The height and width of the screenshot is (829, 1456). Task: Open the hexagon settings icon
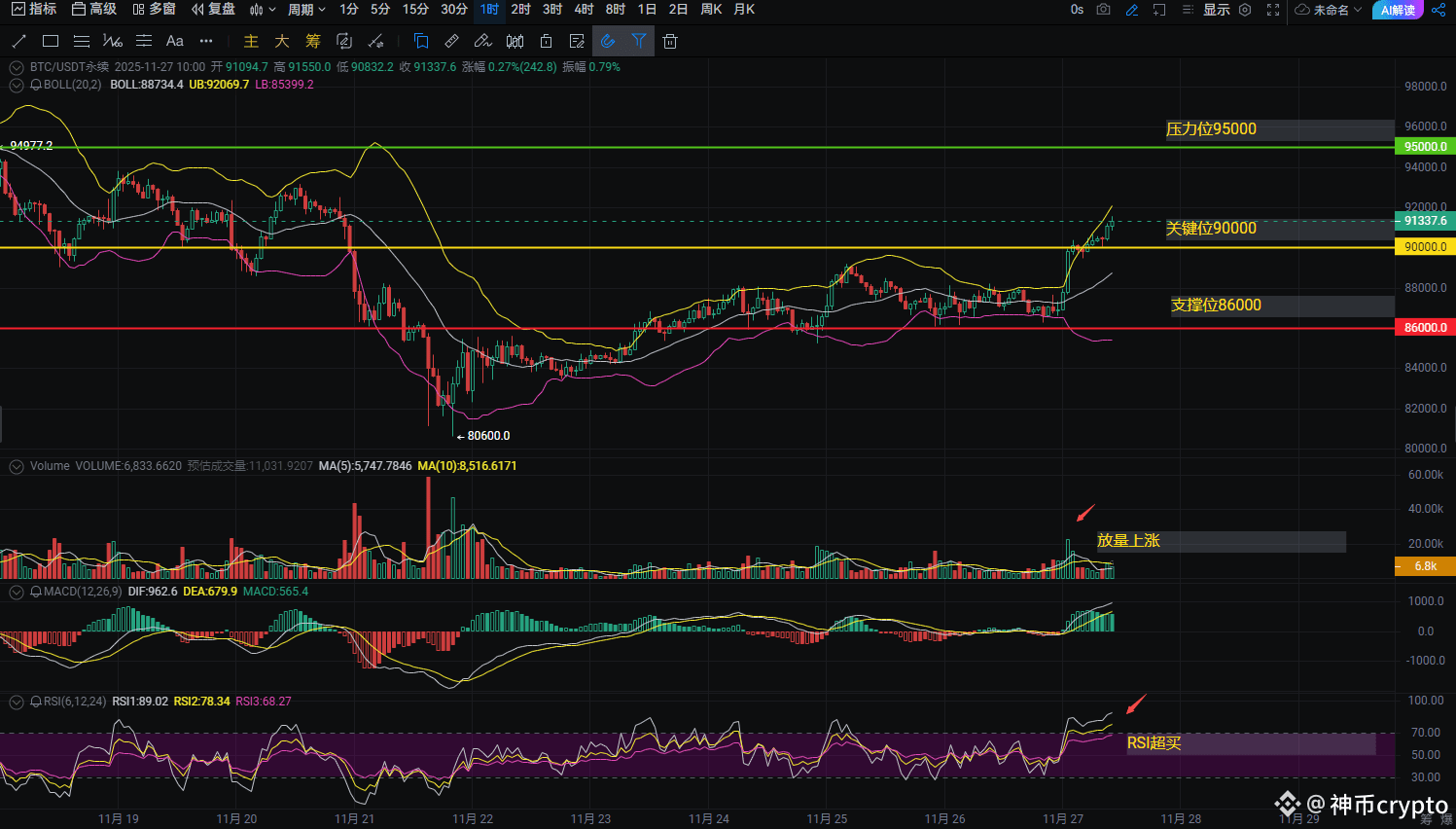click(1245, 10)
